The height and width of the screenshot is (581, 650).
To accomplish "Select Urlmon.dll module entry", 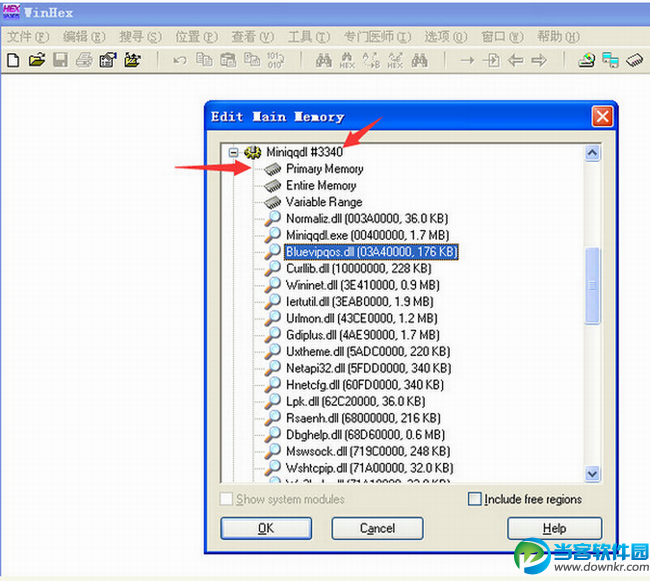I will (362, 318).
